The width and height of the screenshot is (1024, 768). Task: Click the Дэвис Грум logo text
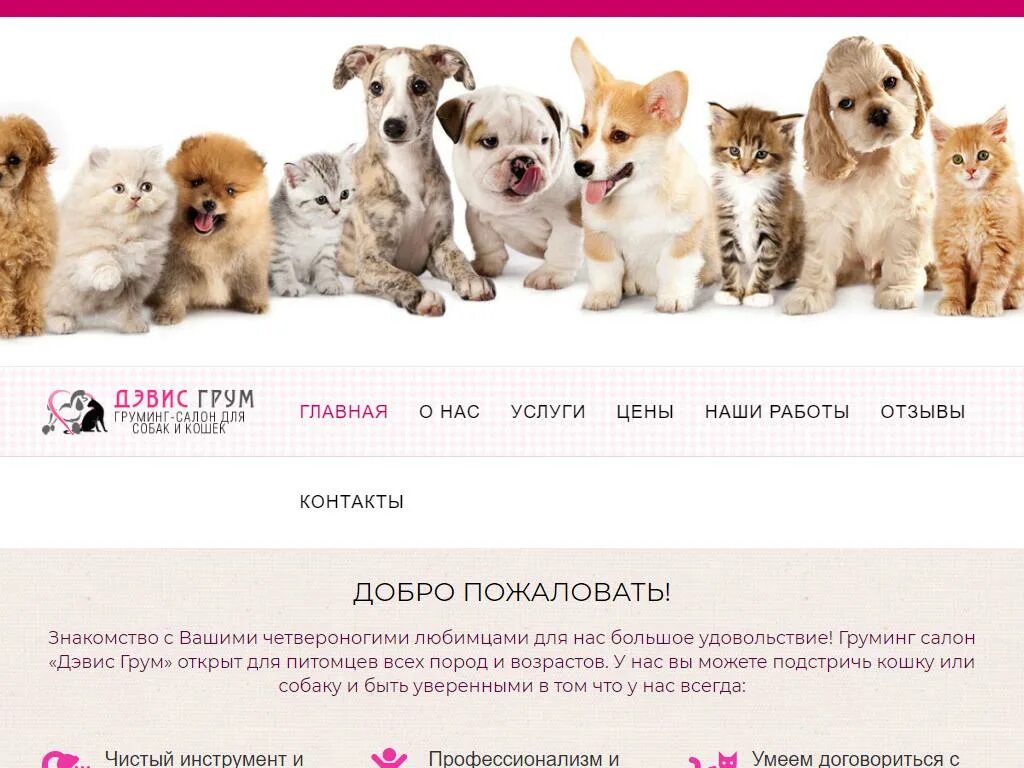(x=184, y=412)
